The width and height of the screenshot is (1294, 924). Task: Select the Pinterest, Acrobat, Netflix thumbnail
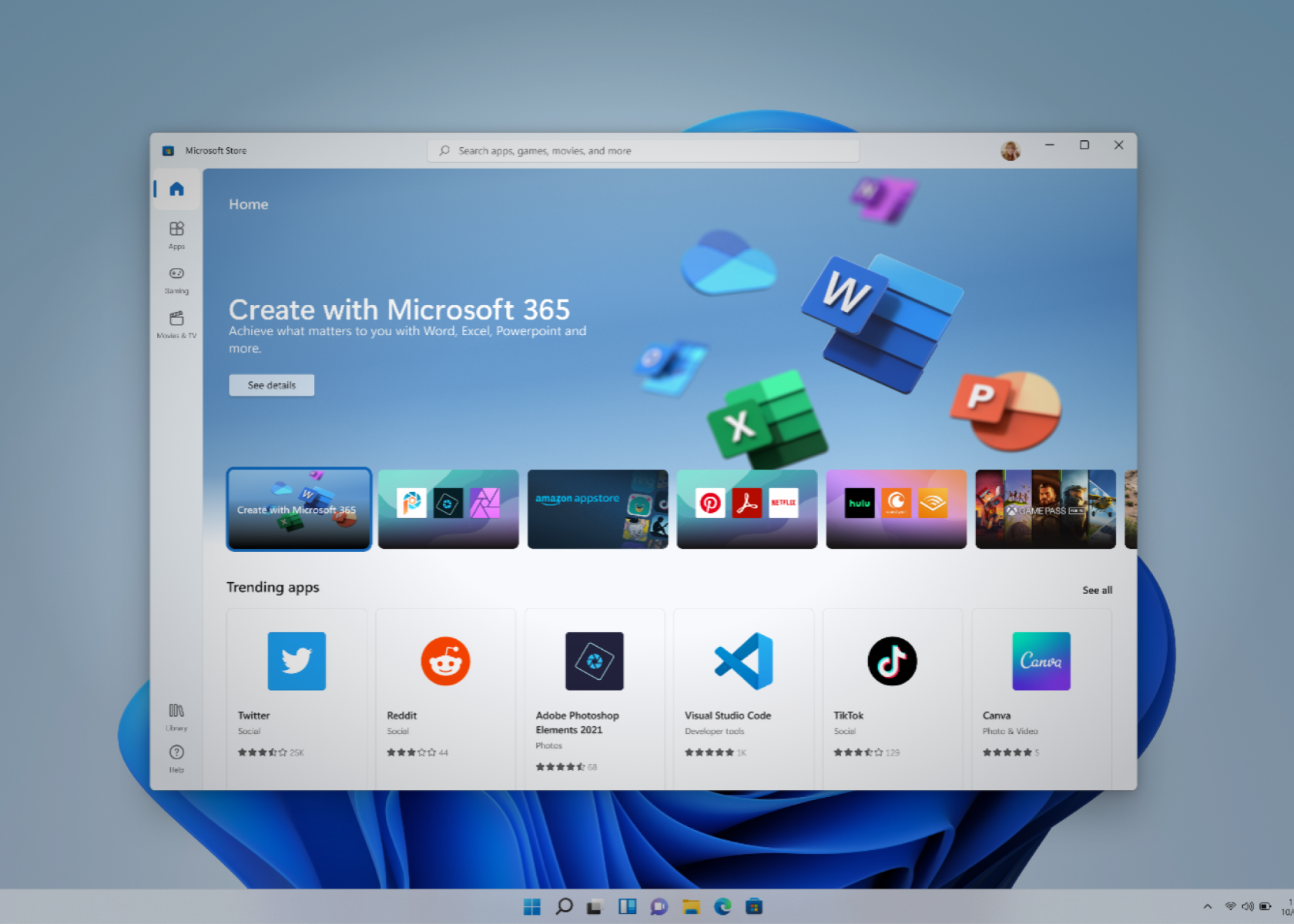pyautogui.click(x=747, y=509)
